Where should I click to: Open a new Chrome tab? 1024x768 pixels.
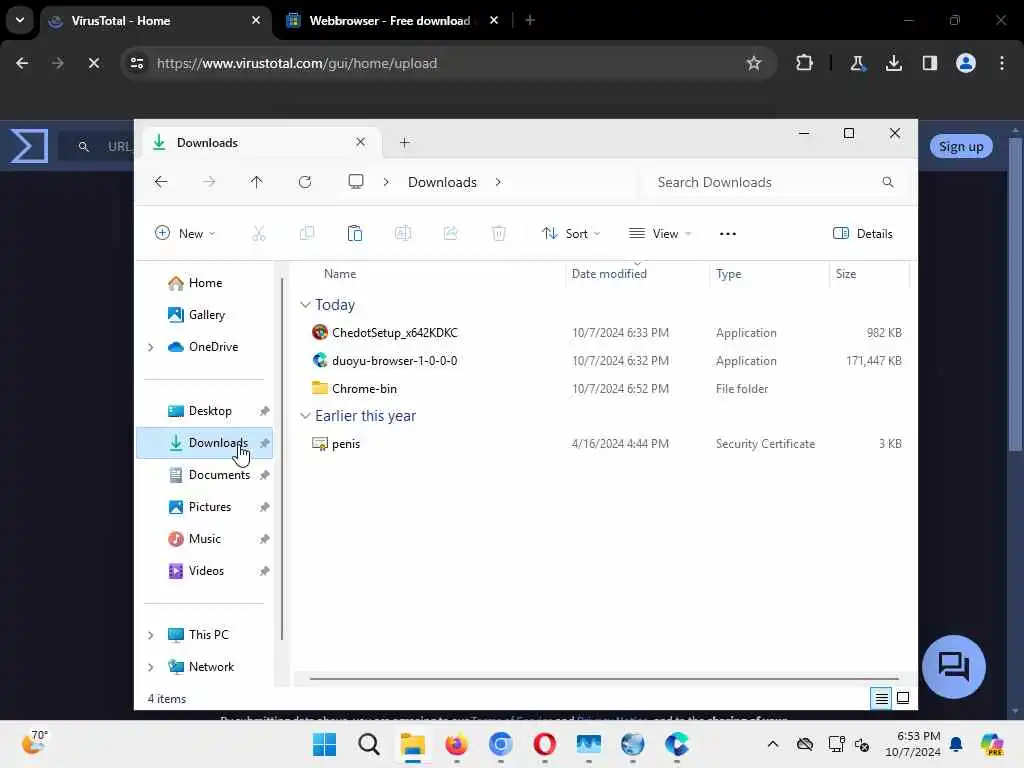(x=530, y=21)
